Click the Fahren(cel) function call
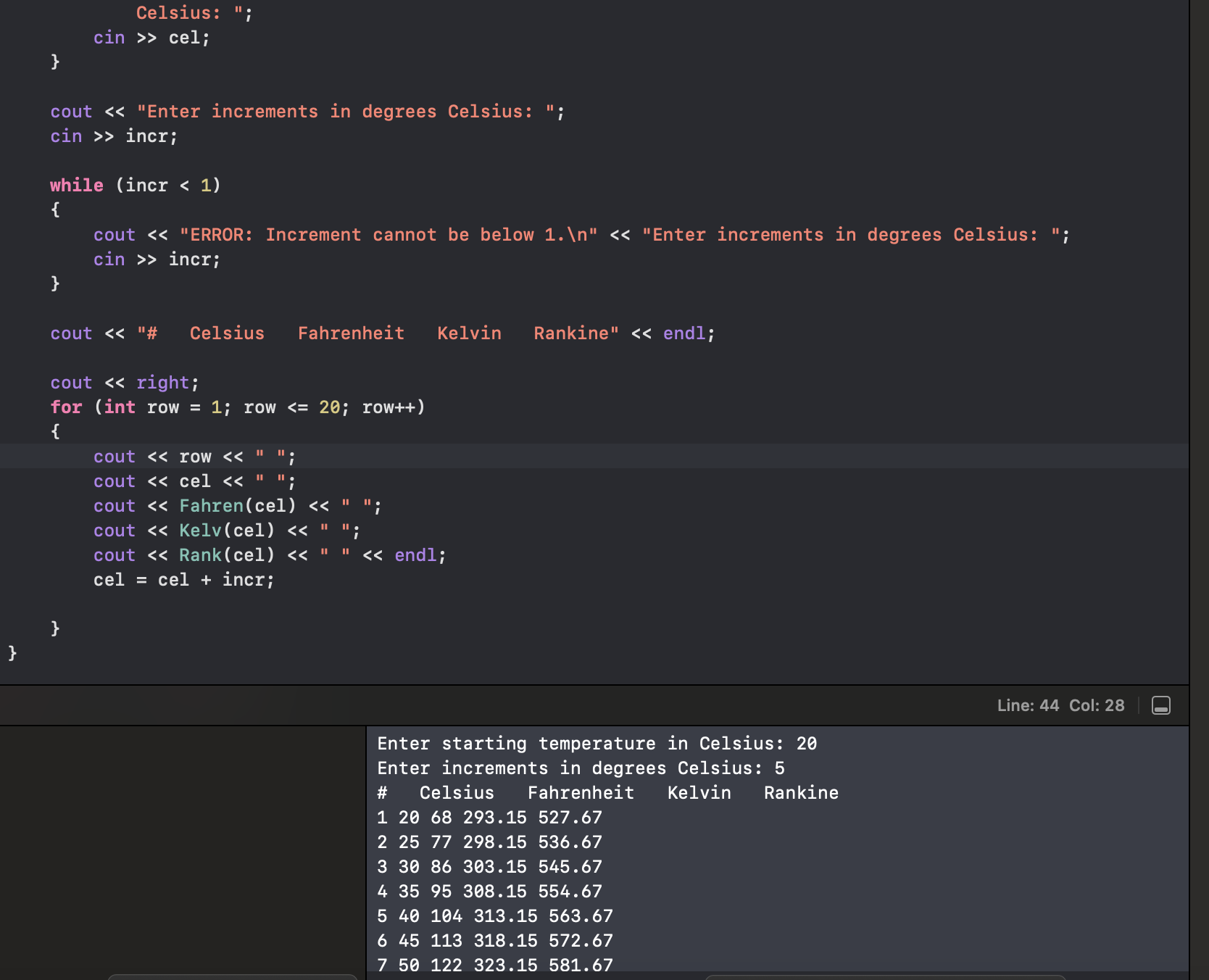This screenshot has height=980, width=1209. point(238,506)
